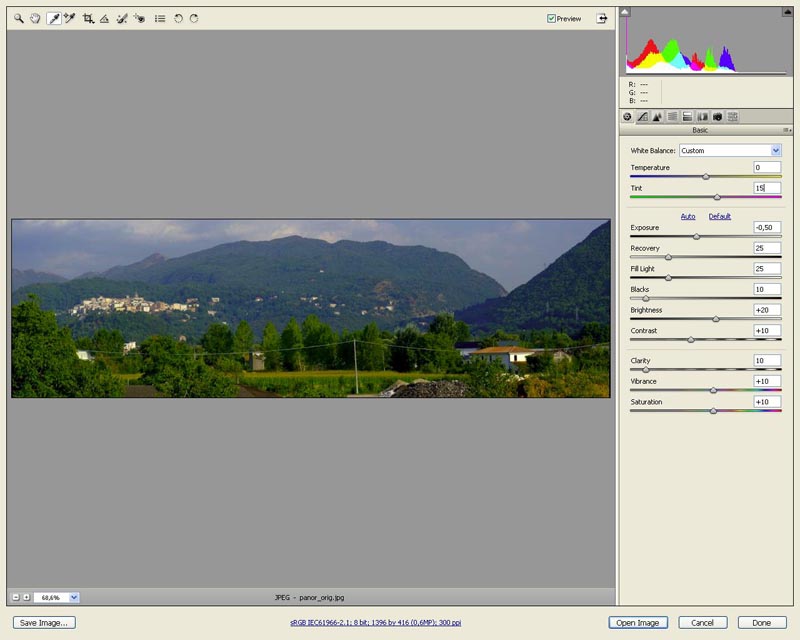The width and height of the screenshot is (800, 640).
Task: Switch to the HSL/Grayscale tab
Action: click(672, 118)
